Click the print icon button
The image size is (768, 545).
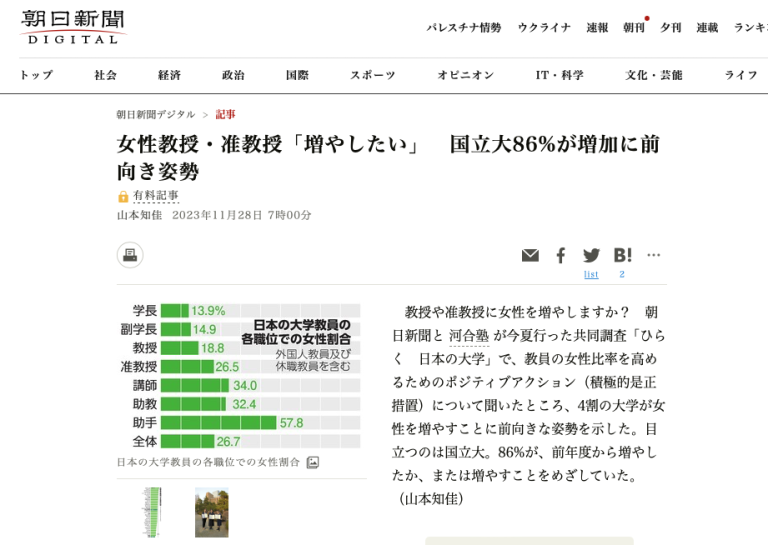point(130,255)
